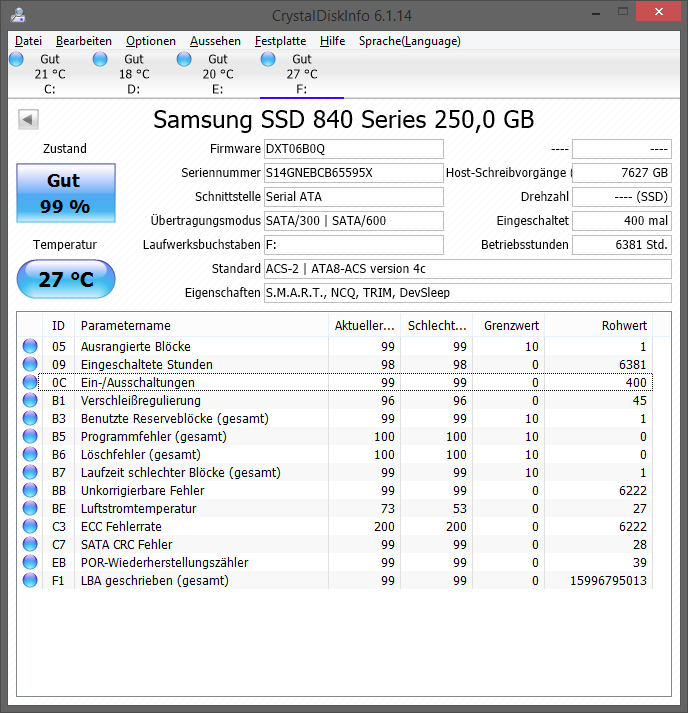Select the Verschleißregulierung parameter name
Viewport: 688px width, 713px height.
(x=141, y=401)
